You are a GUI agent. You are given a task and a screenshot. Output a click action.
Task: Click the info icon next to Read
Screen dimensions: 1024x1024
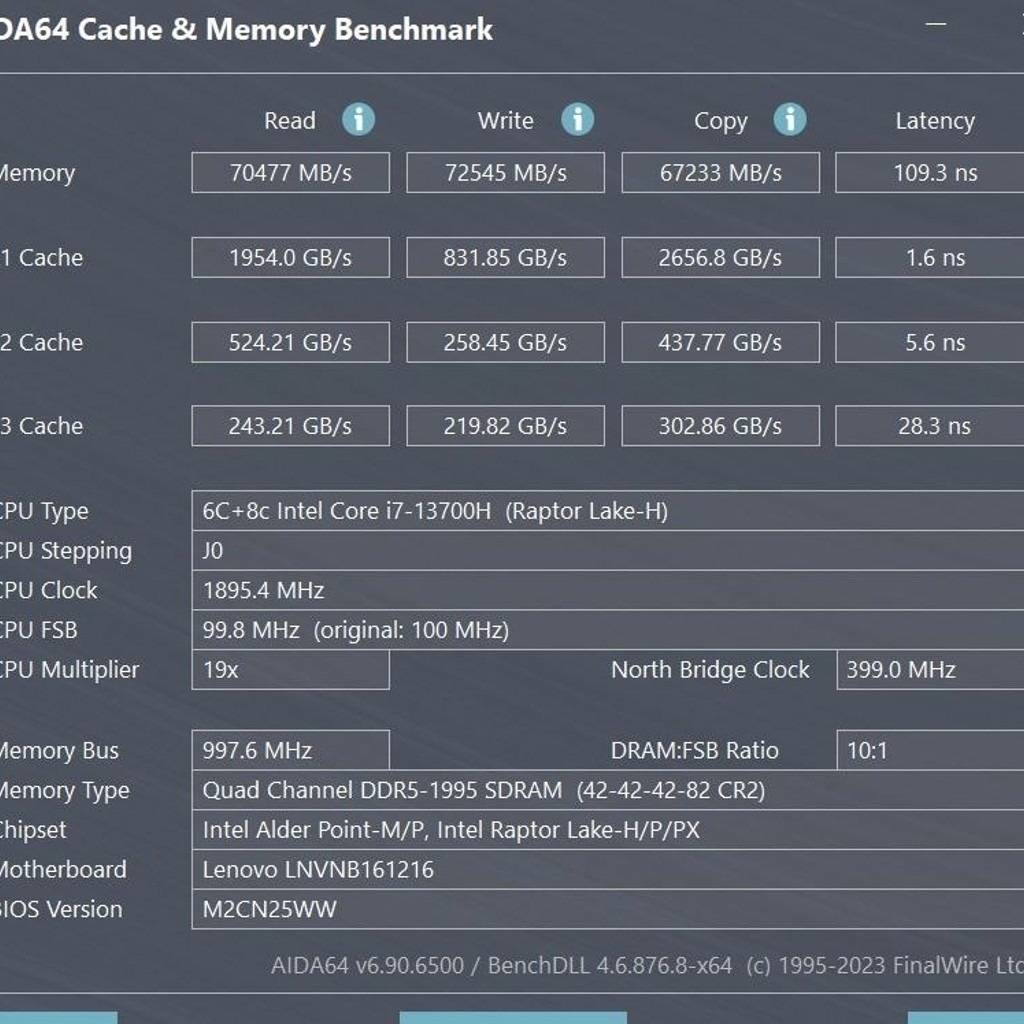point(359,120)
